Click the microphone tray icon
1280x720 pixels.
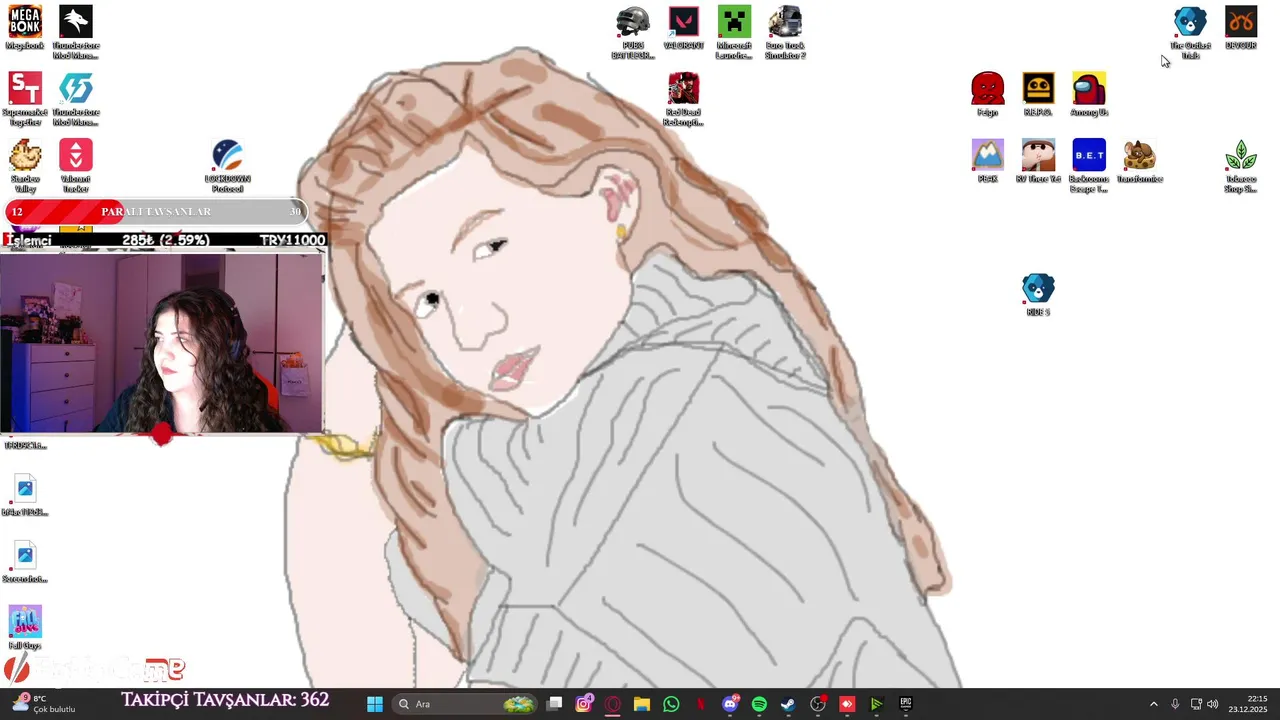pos(1175,704)
